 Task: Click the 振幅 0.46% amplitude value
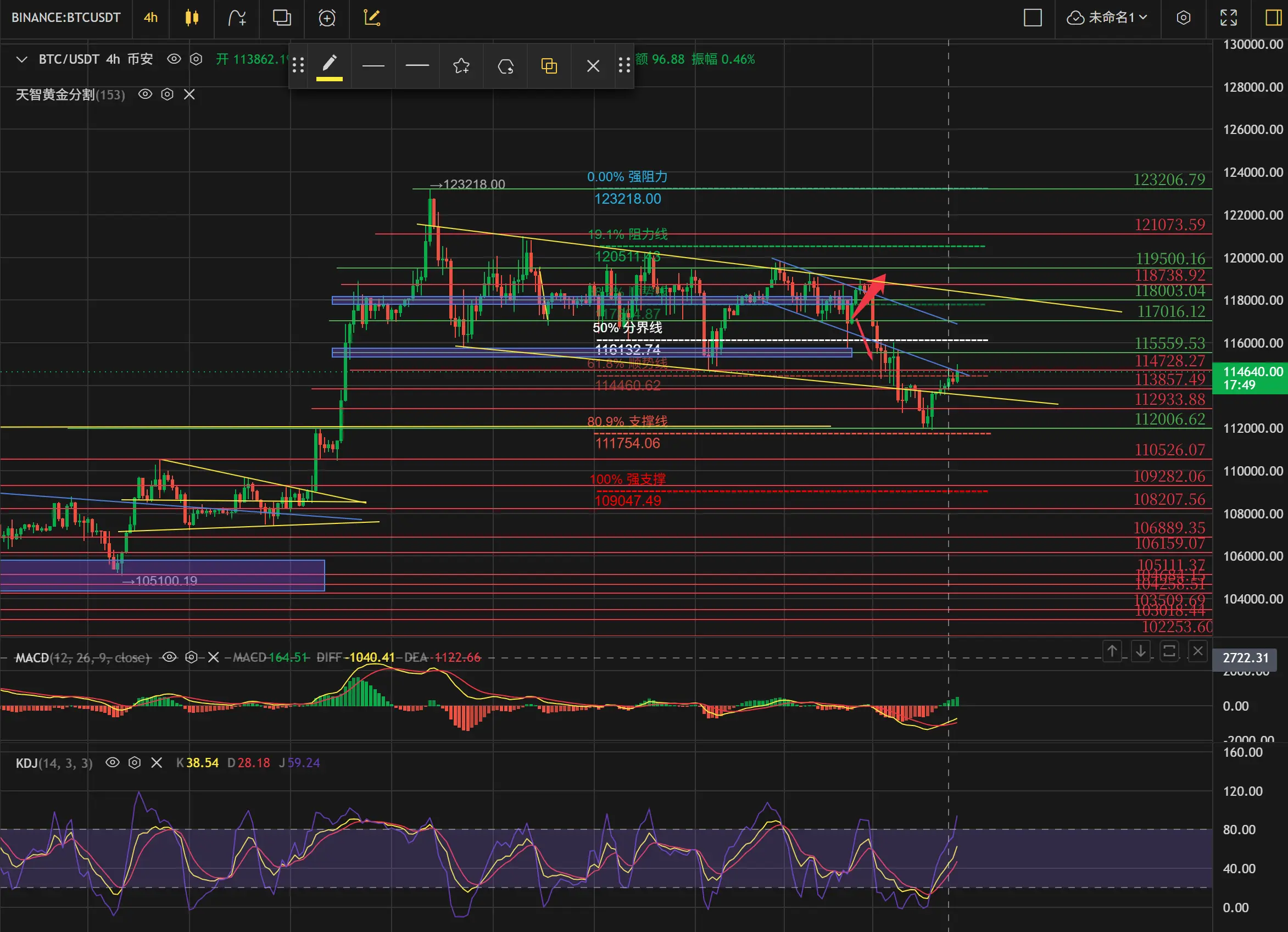(x=723, y=59)
